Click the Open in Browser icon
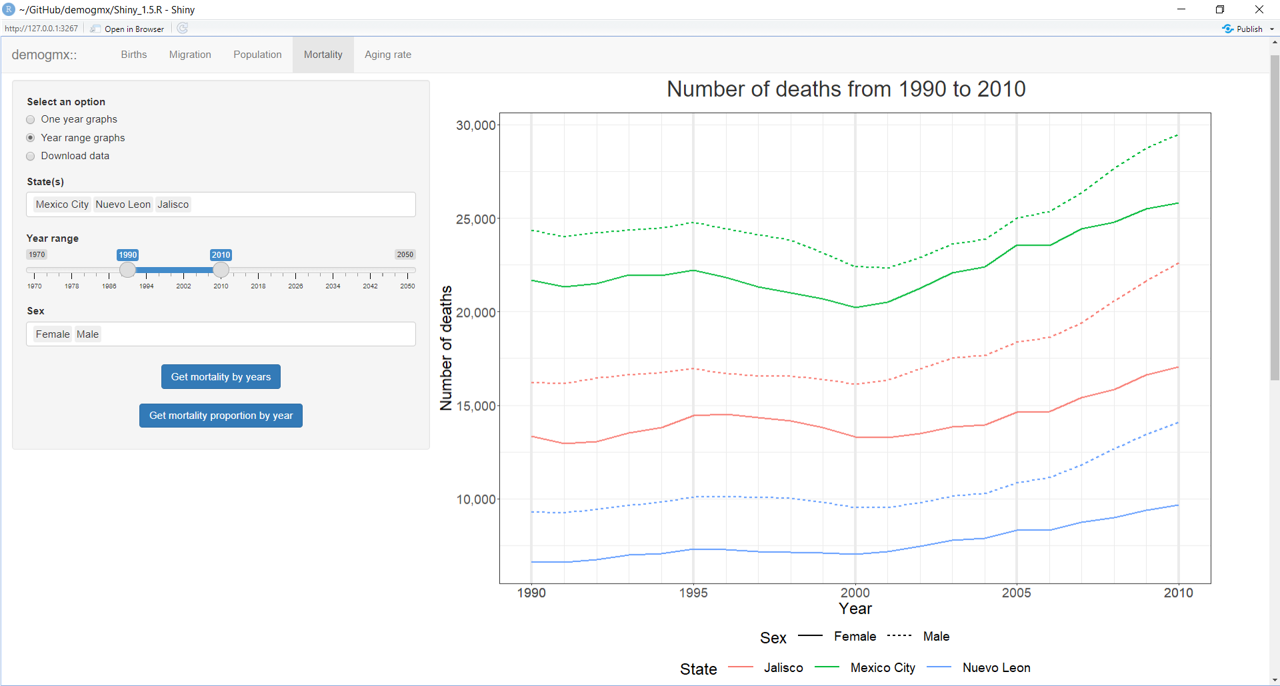Viewport: 1280px width, 686px height. pos(96,29)
